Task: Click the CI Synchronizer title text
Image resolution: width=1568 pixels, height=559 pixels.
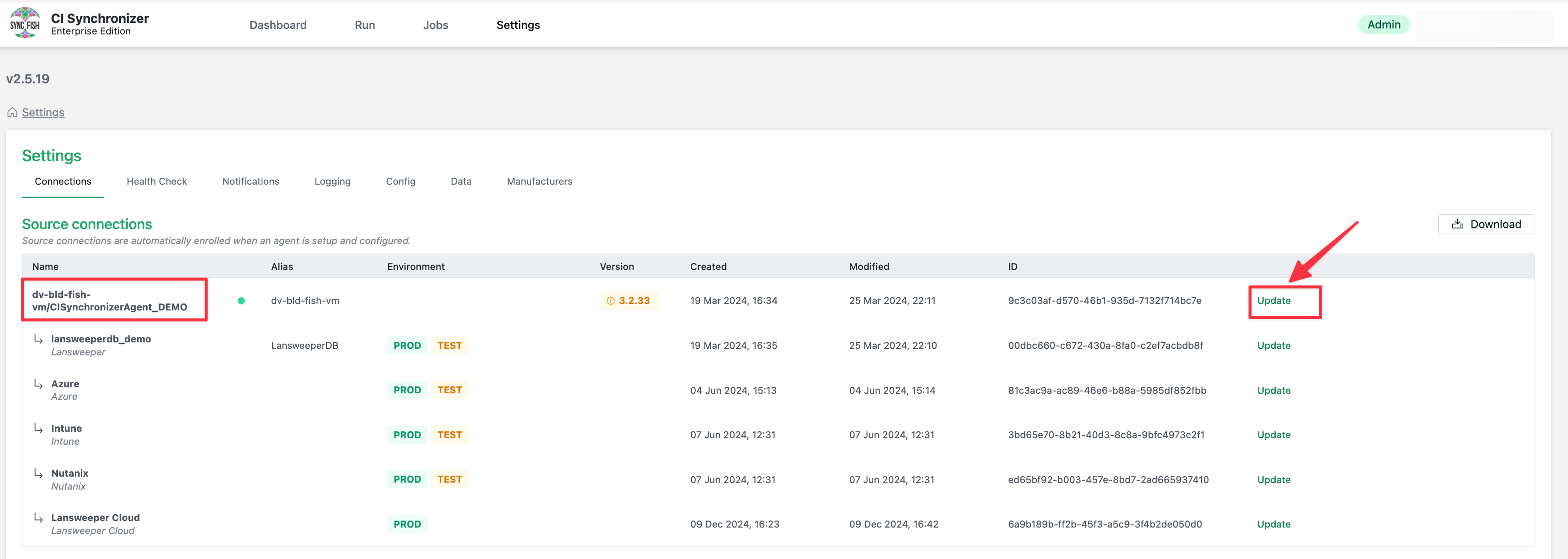Action: [x=100, y=18]
